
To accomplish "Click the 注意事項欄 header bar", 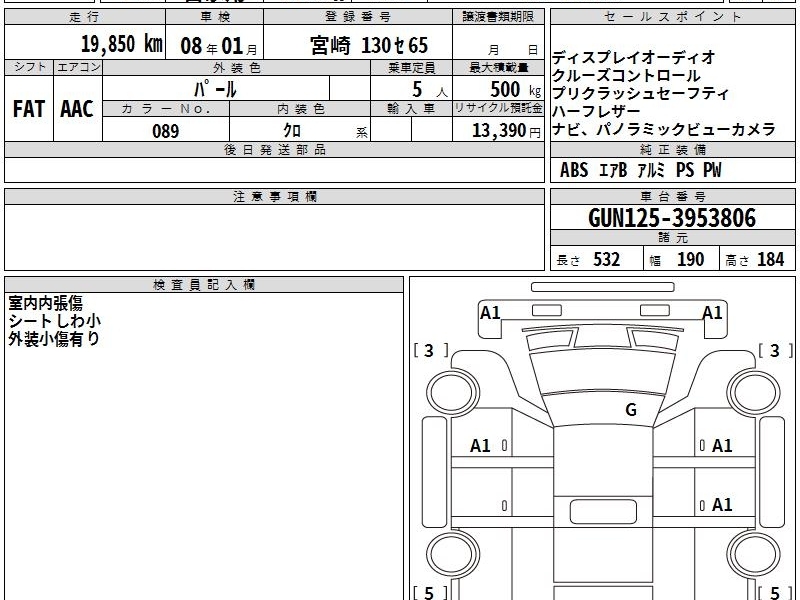I will pos(274,197).
